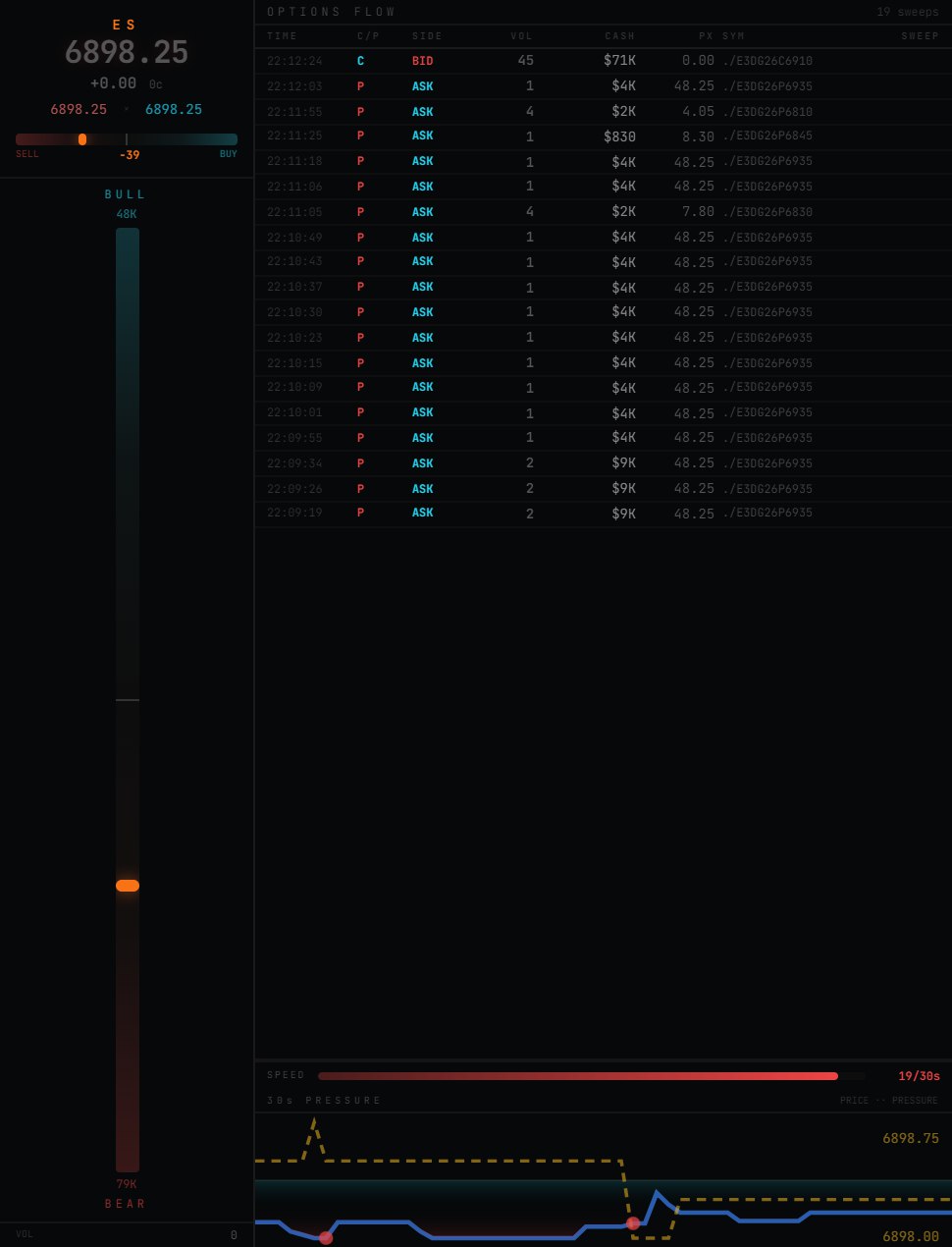Click the red SPEED progress bar

(x=578, y=1076)
